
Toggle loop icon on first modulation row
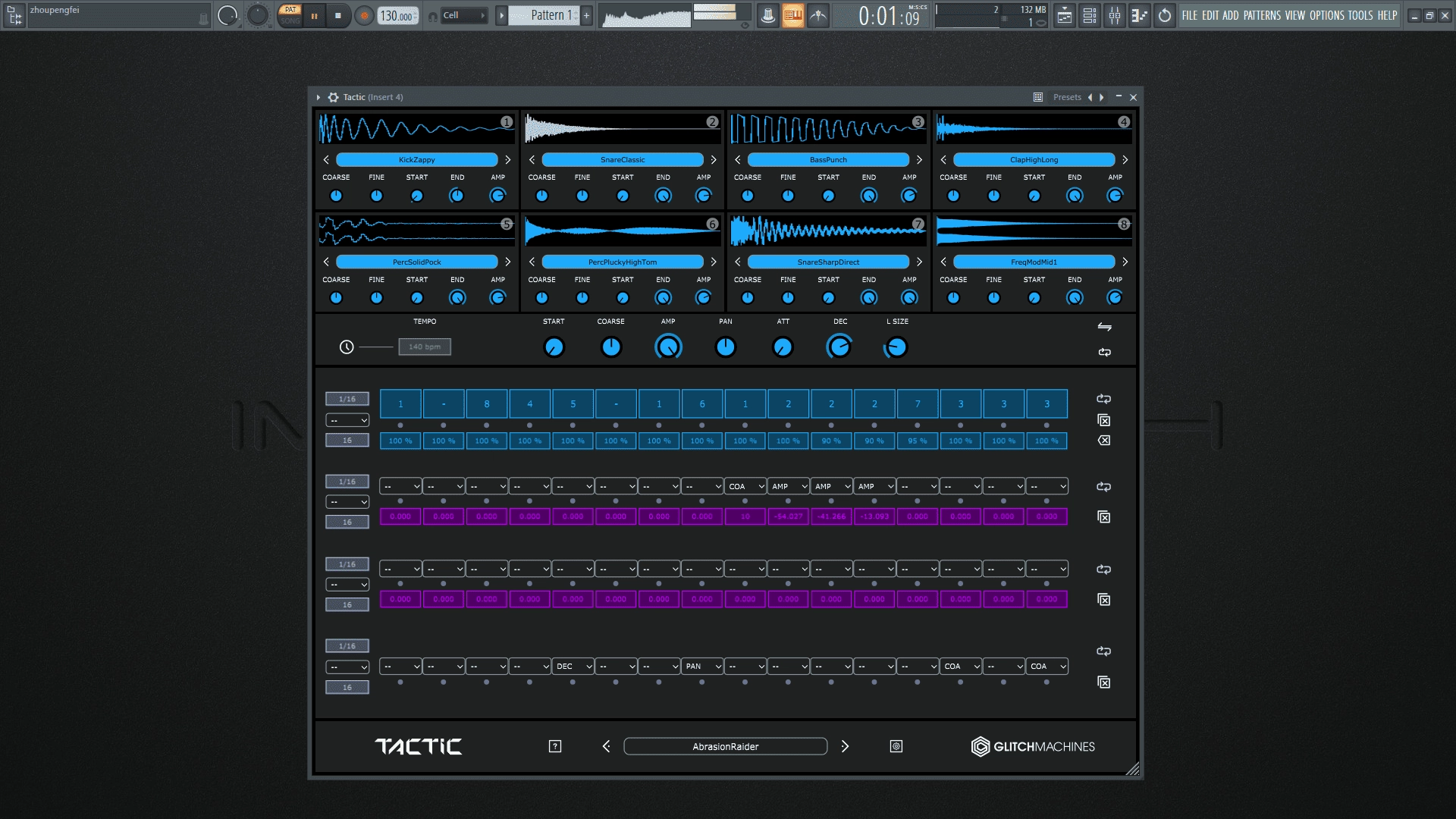pyautogui.click(x=1104, y=487)
